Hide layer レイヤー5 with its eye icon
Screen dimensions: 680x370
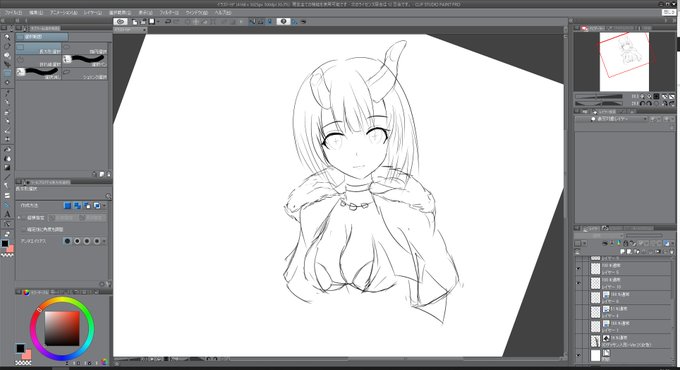coord(579,269)
